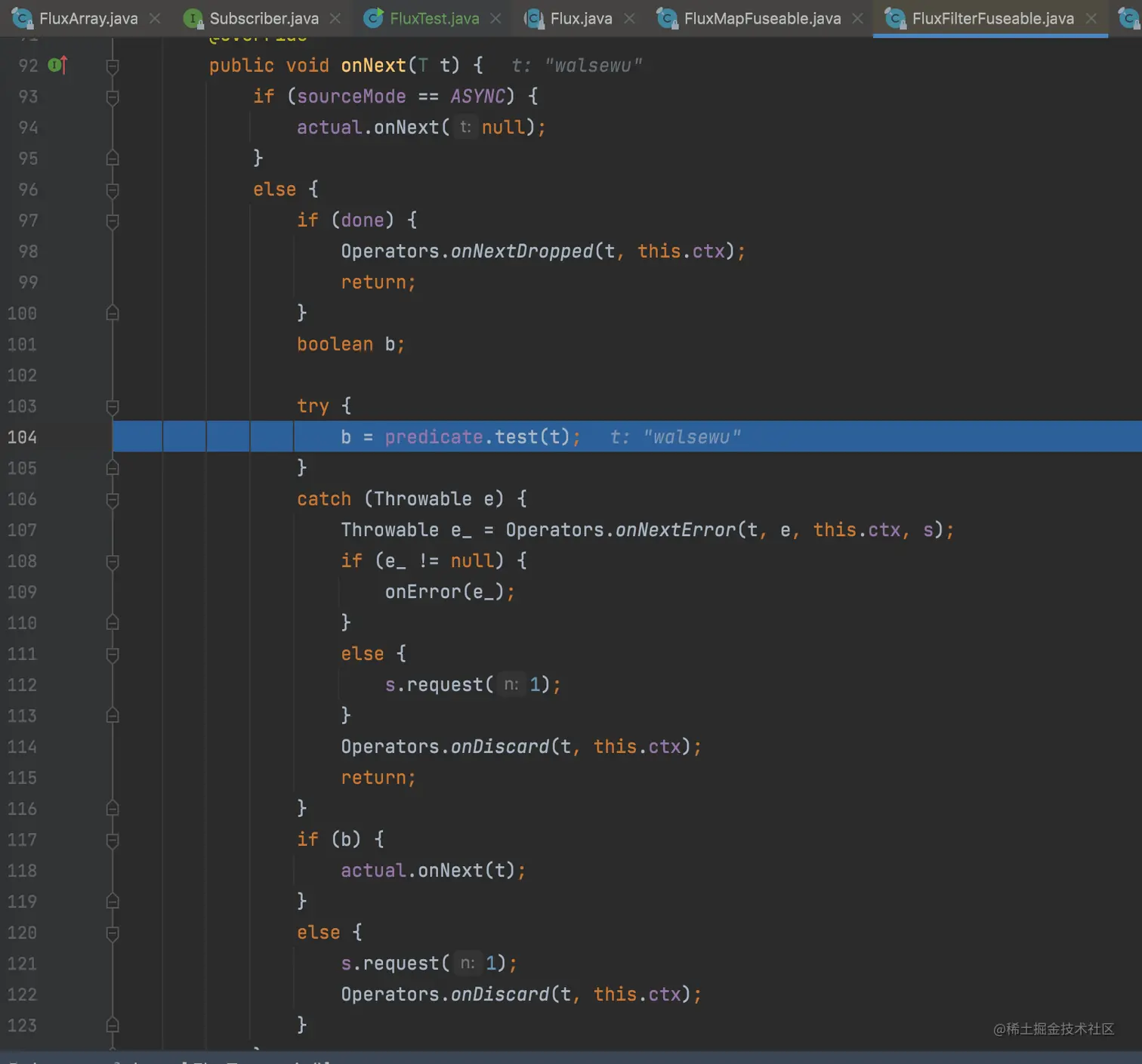Viewport: 1142px width, 1064px height.
Task: Close the Subscriber.java tab
Action: (335, 18)
